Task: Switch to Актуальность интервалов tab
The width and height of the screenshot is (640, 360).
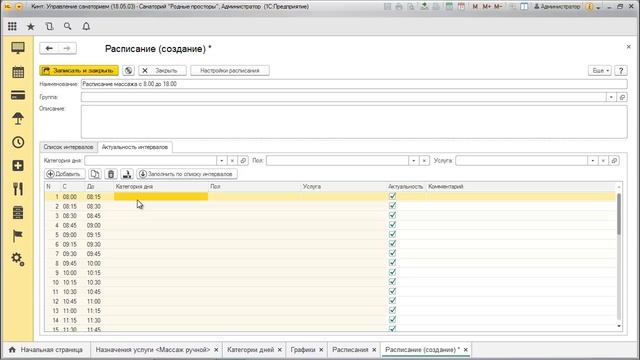Action: coord(135,147)
